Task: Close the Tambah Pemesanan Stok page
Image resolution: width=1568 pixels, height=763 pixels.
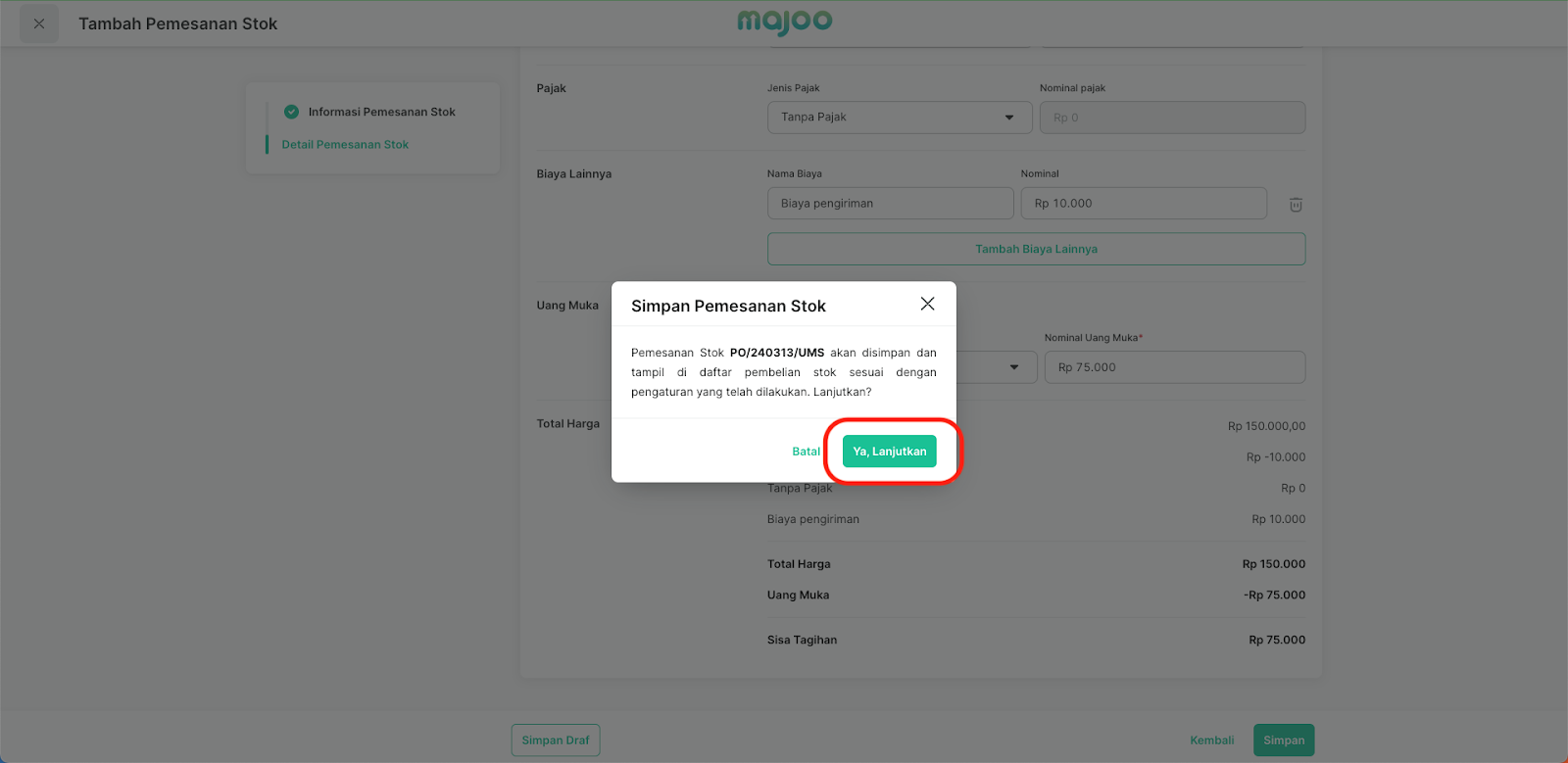Action: [x=39, y=24]
